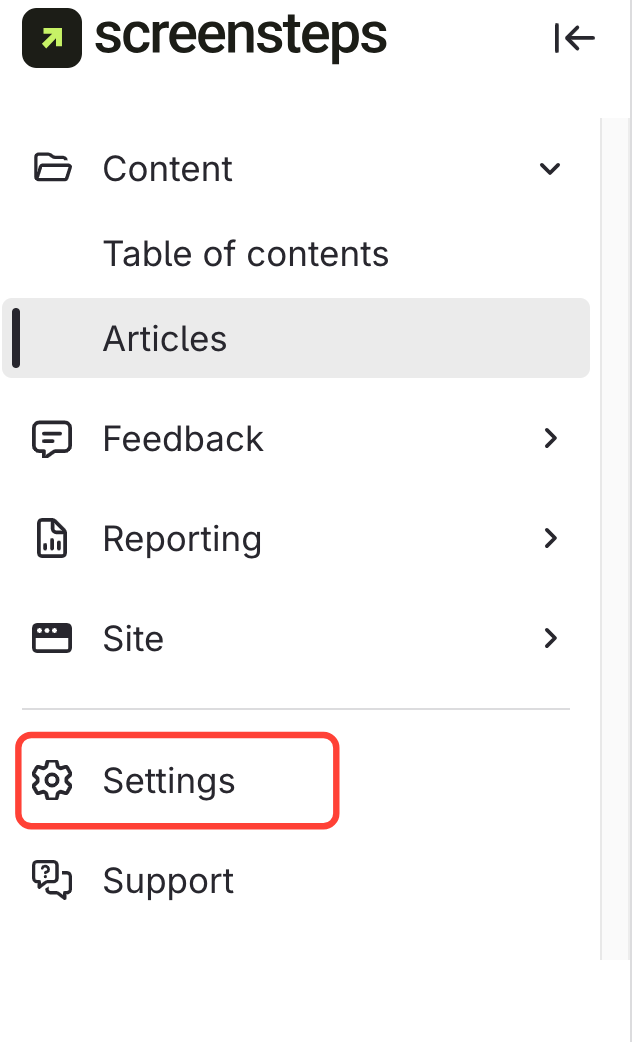Image resolution: width=640 pixels, height=1042 pixels.
Task: Open Table of contents
Action: (x=245, y=254)
